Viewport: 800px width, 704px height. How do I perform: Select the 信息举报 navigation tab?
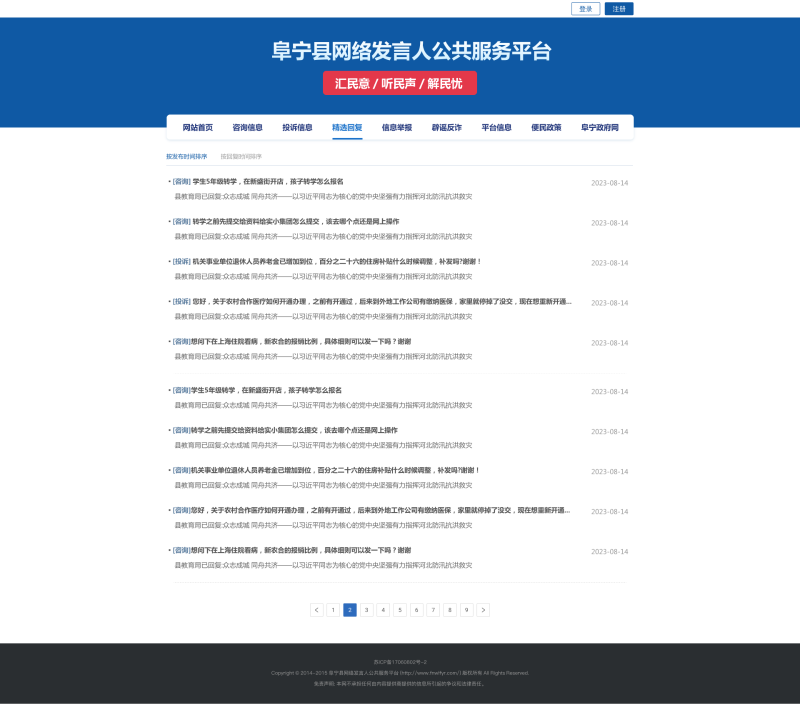pyautogui.click(x=397, y=128)
